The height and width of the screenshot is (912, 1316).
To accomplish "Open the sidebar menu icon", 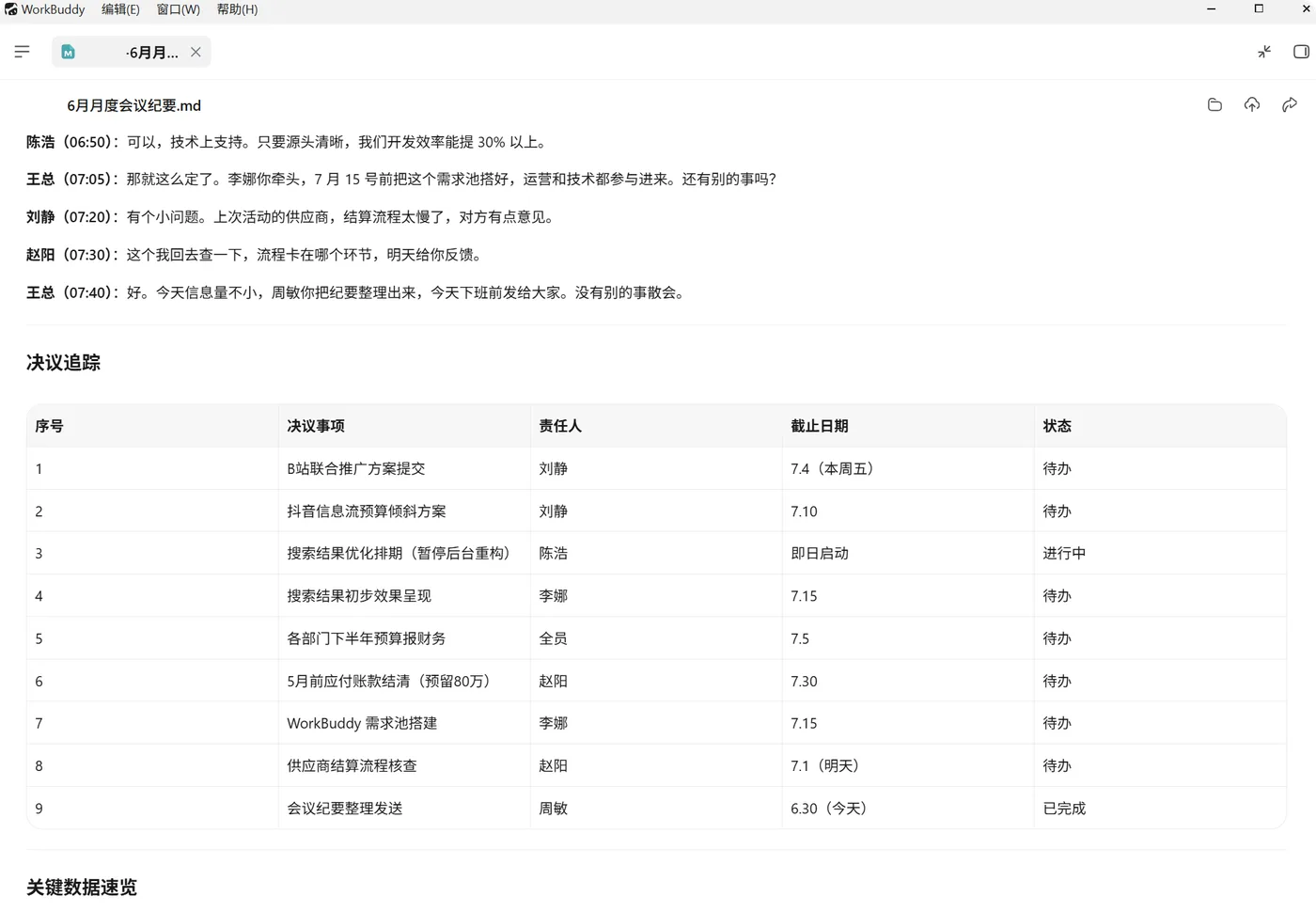I will [x=23, y=52].
